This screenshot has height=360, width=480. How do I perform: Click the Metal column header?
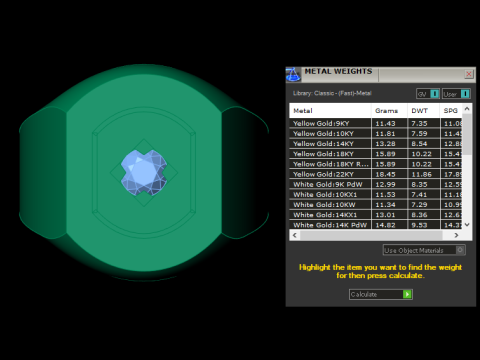(x=330, y=111)
